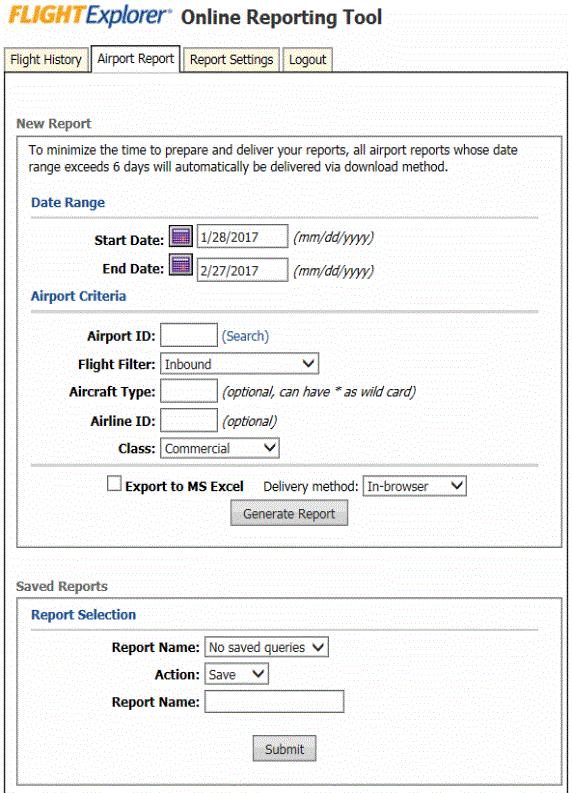Click the Logout tab
Image resolution: width=572 pixels, height=793 pixels.
[307, 60]
